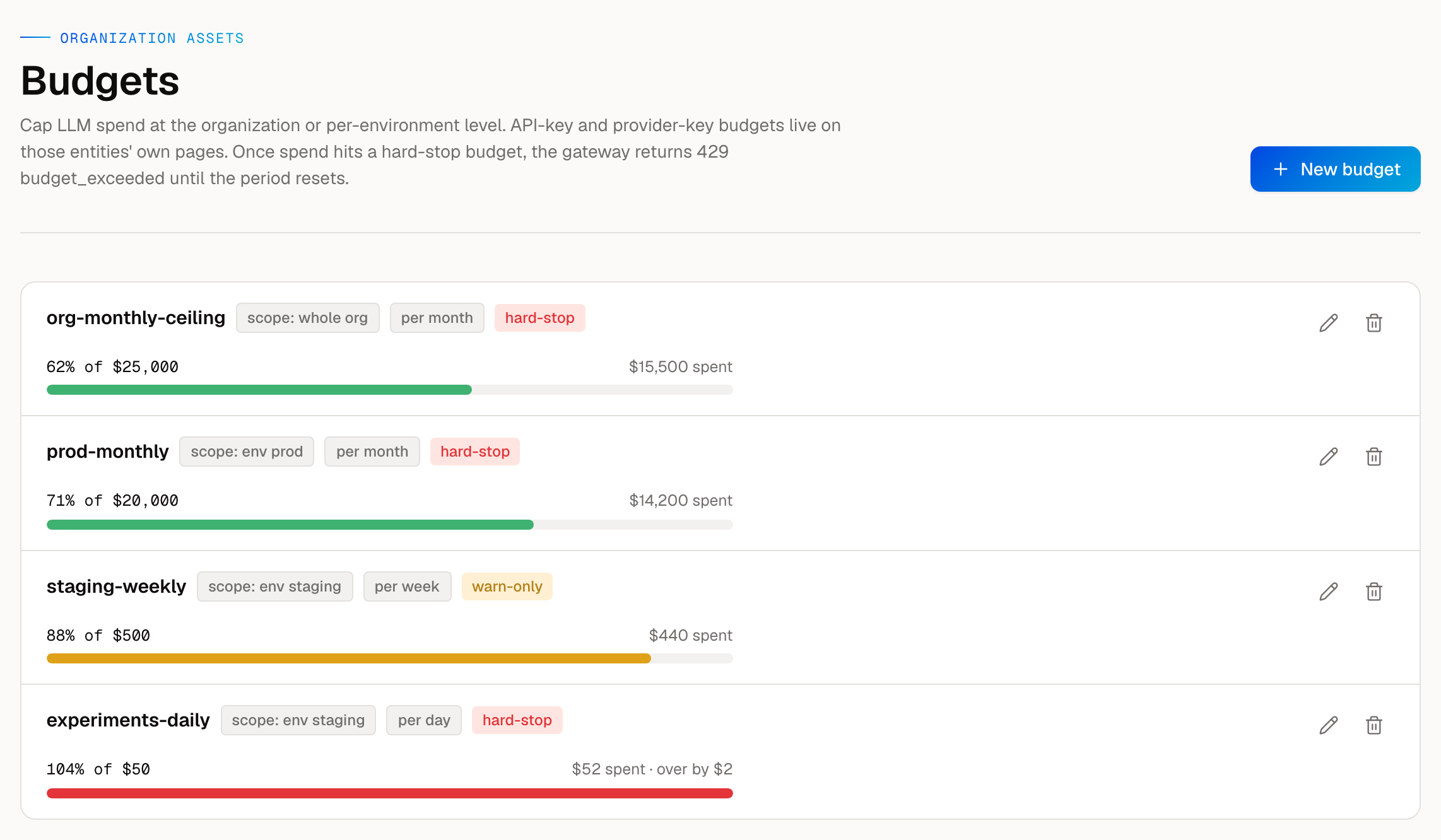Viewport: 1441px width, 840px height.
Task: Click '$440 spent' value
Action: tap(691, 636)
